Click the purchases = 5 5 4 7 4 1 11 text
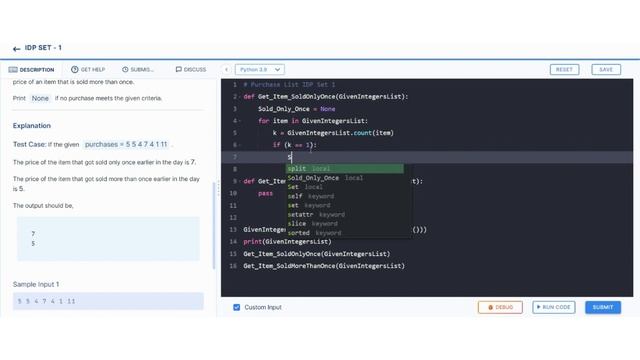Image resolution: width=640 pixels, height=360 pixels. (126, 144)
